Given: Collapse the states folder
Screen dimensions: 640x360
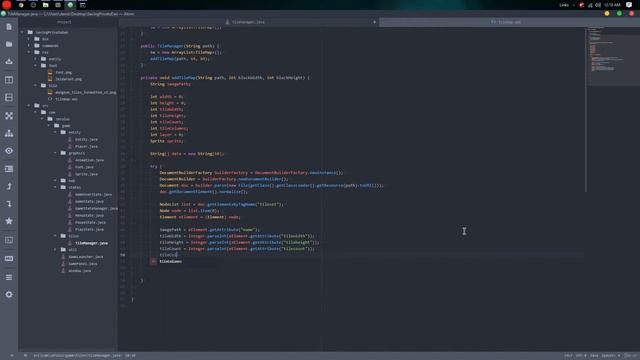Looking at the screenshot, I should [x=56, y=187].
